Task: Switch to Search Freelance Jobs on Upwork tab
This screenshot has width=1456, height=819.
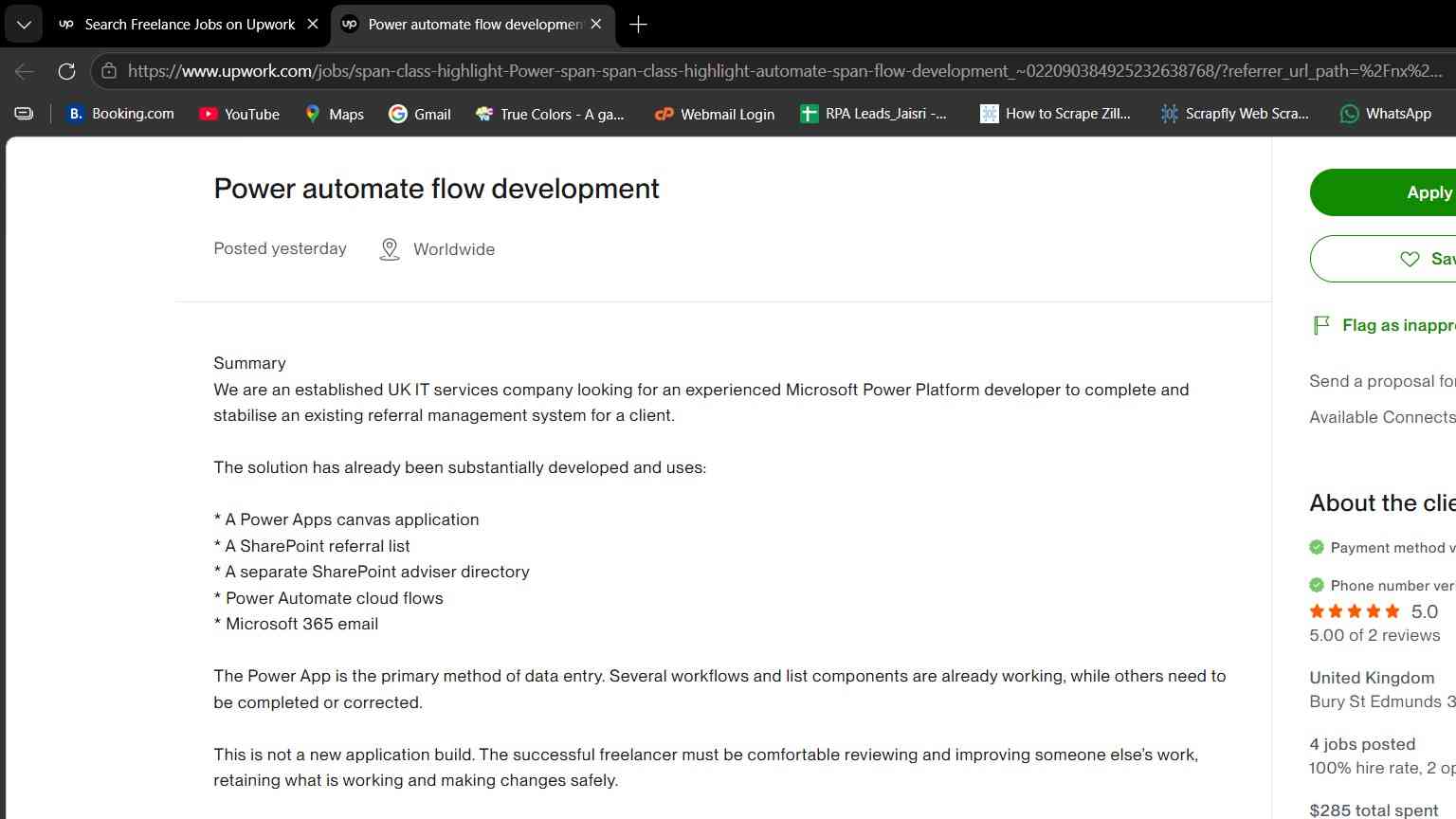Action: 190,25
